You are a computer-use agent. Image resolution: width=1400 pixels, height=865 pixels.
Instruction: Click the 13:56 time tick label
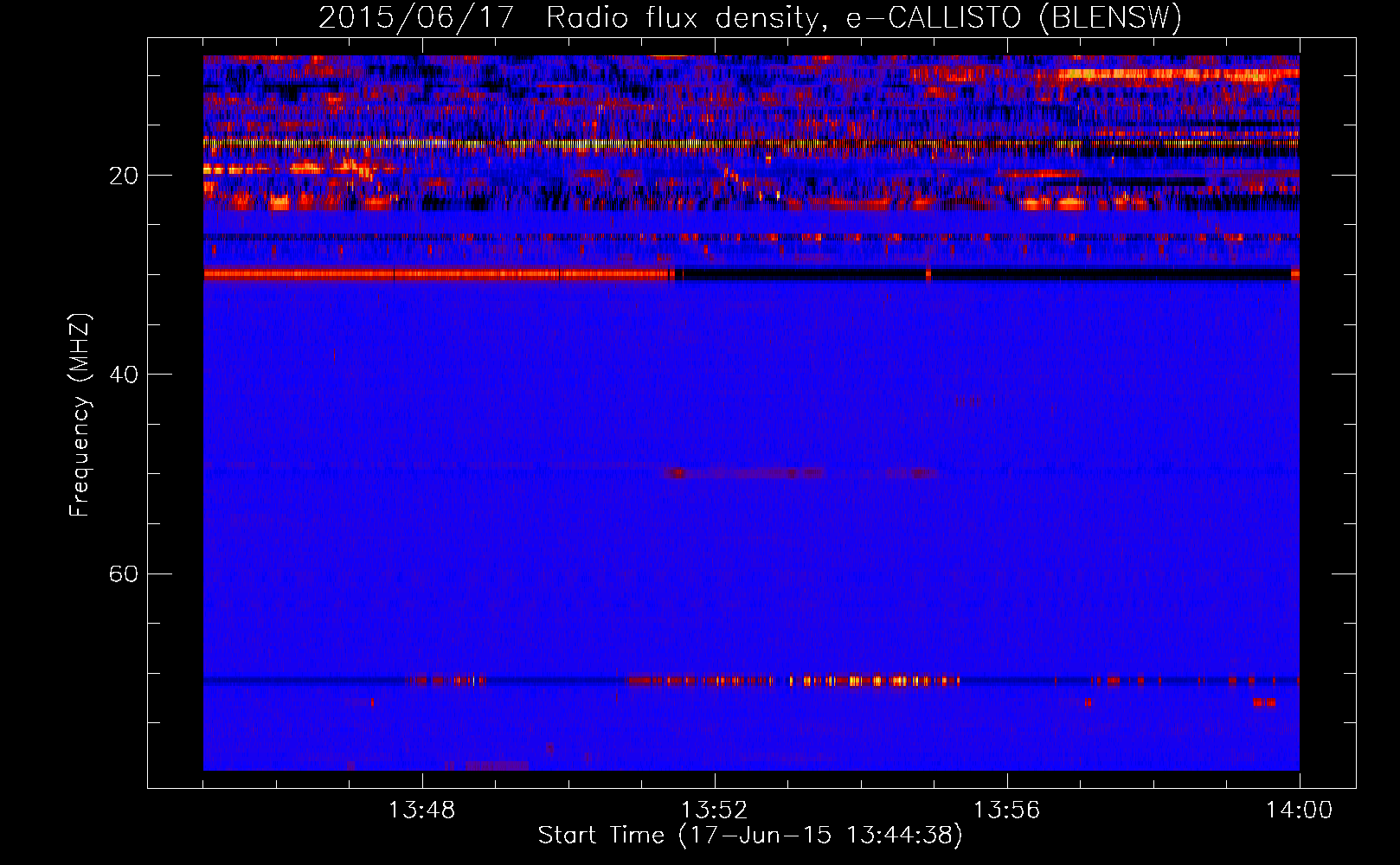pyautogui.click(x=1007, y=811)
